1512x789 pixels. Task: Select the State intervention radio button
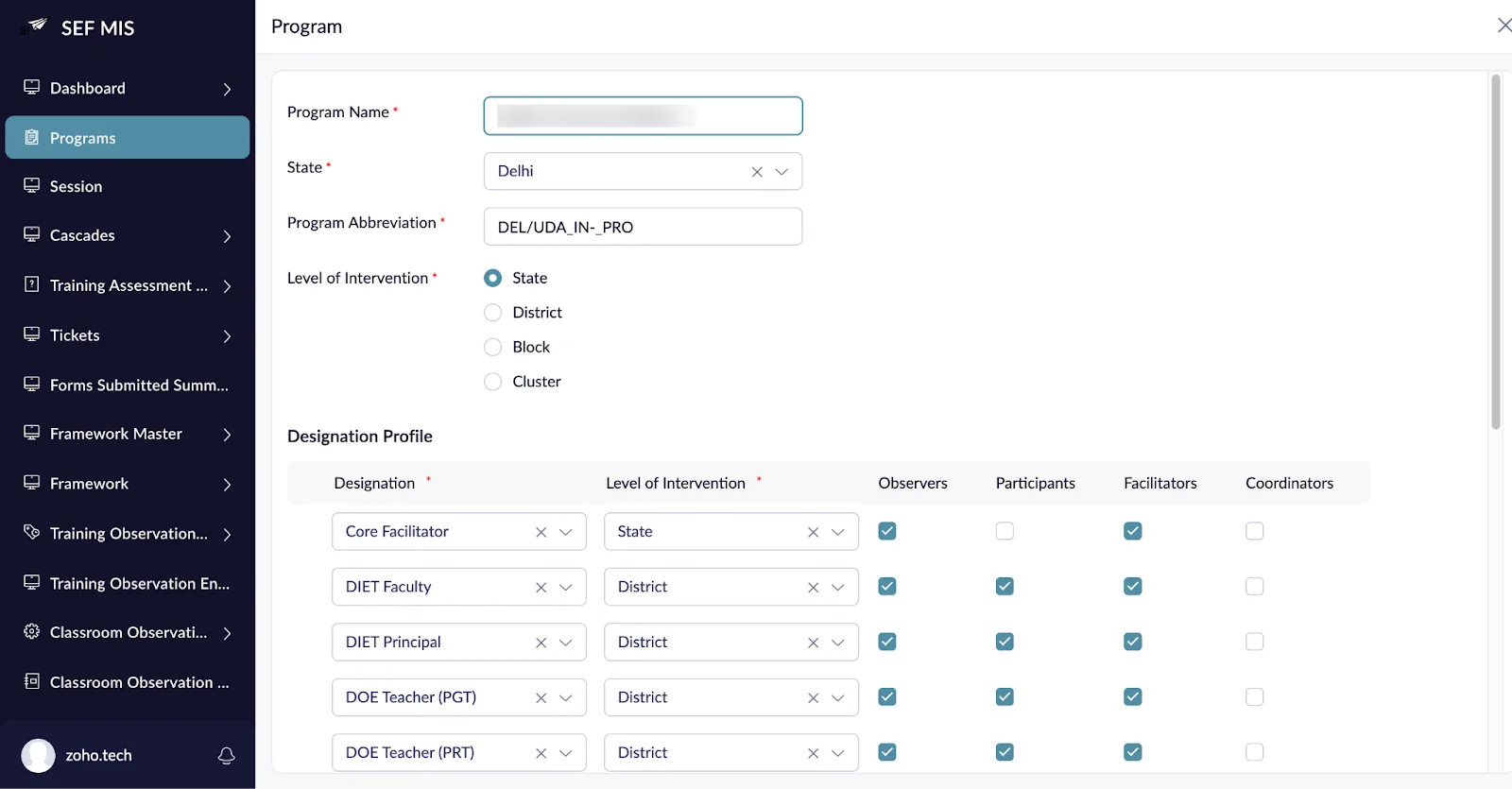point(492,278)
